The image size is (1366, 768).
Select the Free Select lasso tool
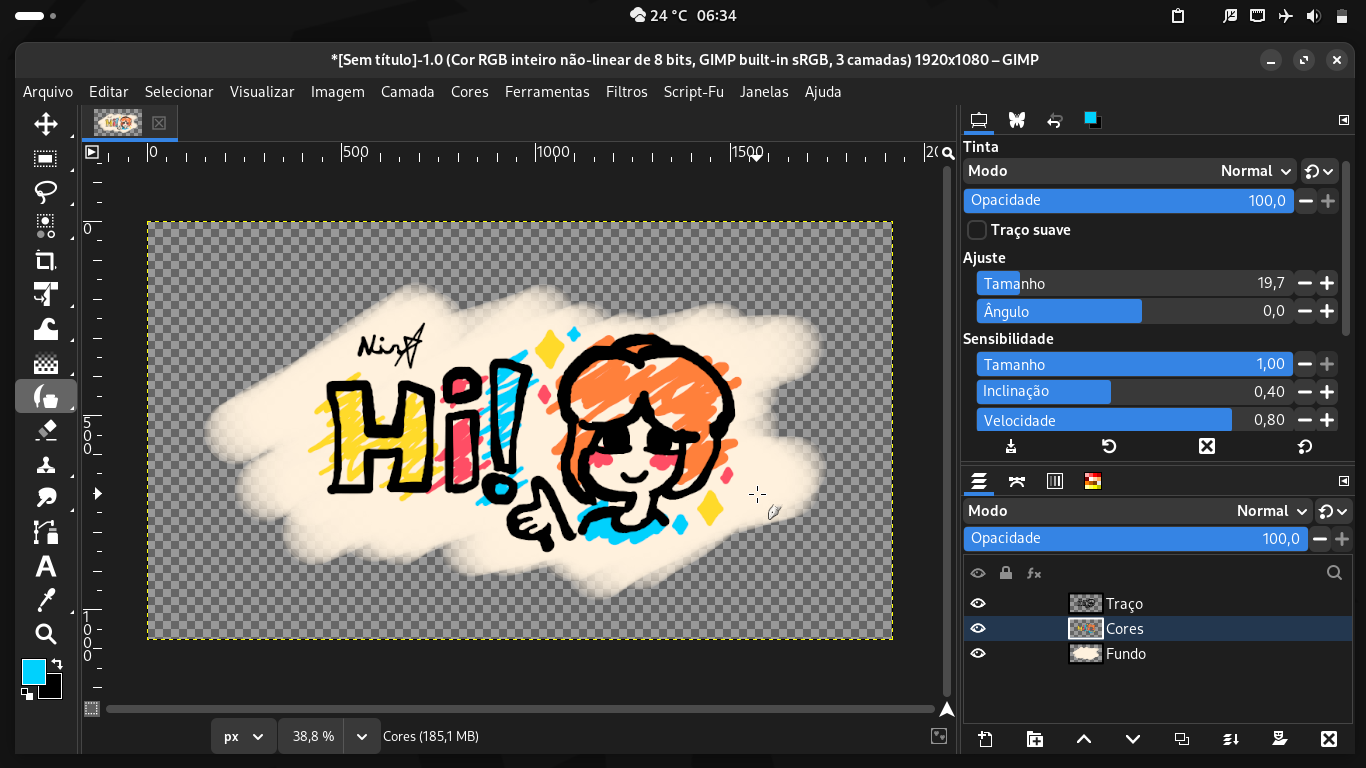45,192
